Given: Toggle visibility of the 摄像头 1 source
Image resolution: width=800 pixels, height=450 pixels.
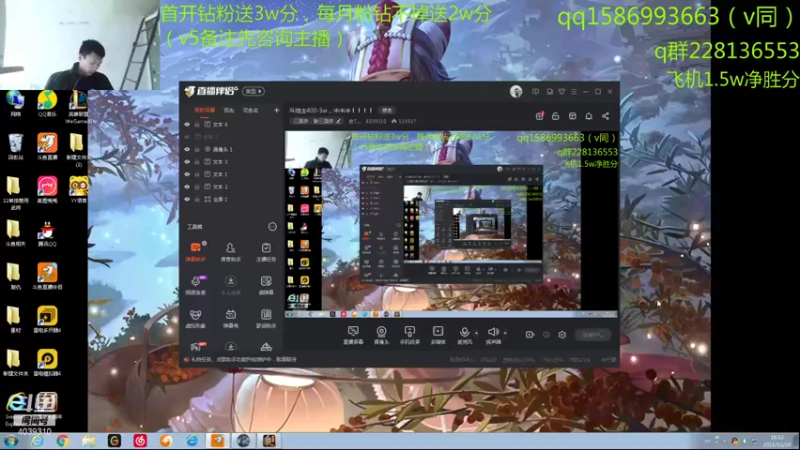Looking at the screenshot, I should 187,149.
